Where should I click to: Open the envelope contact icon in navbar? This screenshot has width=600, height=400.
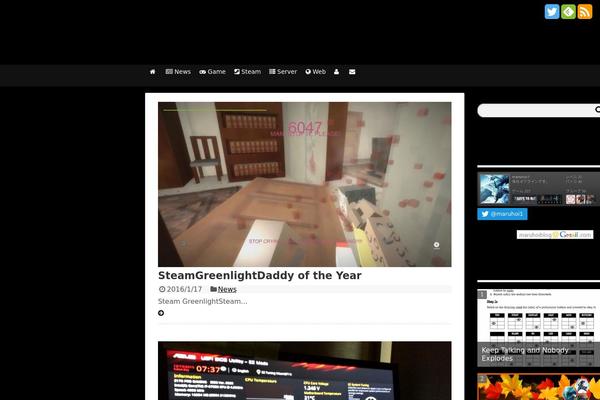[352, 72]
